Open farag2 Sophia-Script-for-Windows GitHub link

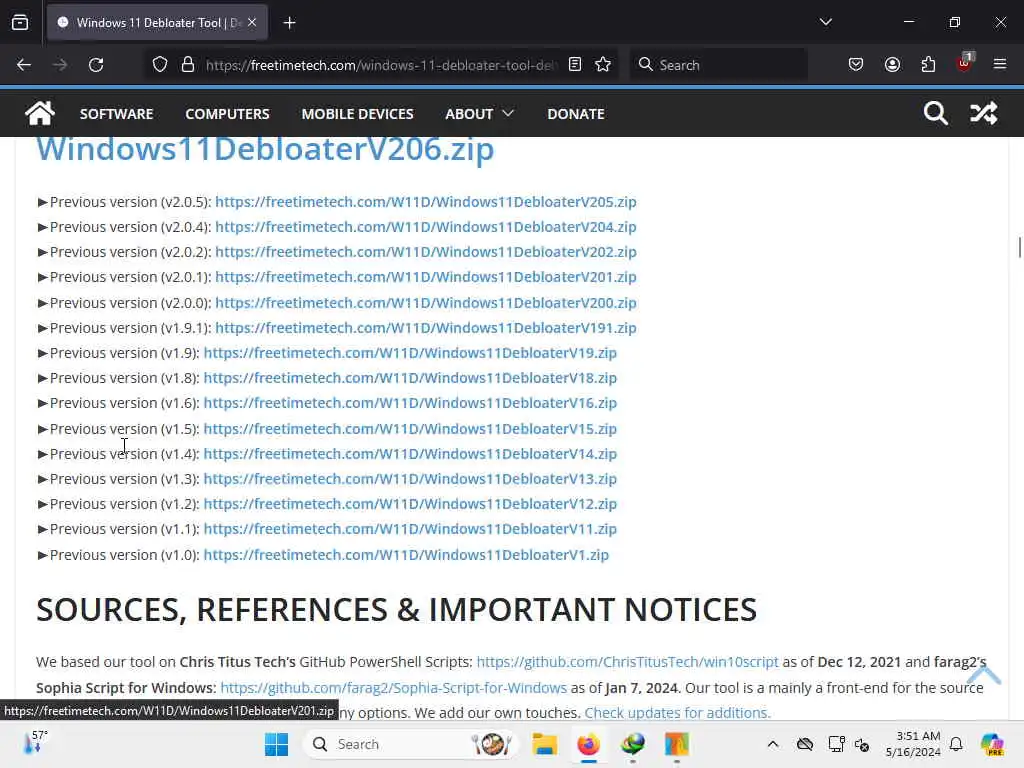click(x=393, y=688)
